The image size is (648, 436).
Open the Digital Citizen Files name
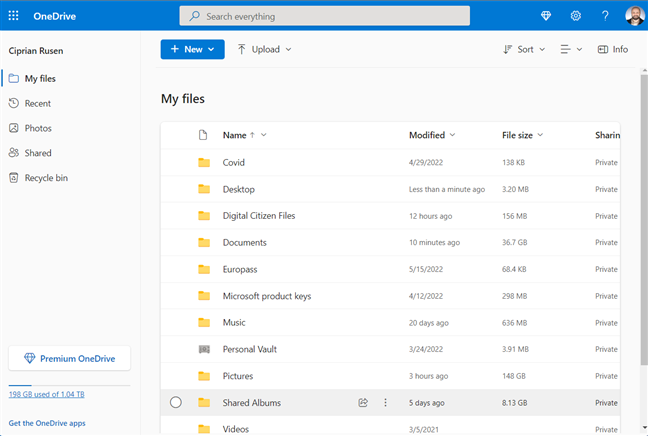pos(259,216)
